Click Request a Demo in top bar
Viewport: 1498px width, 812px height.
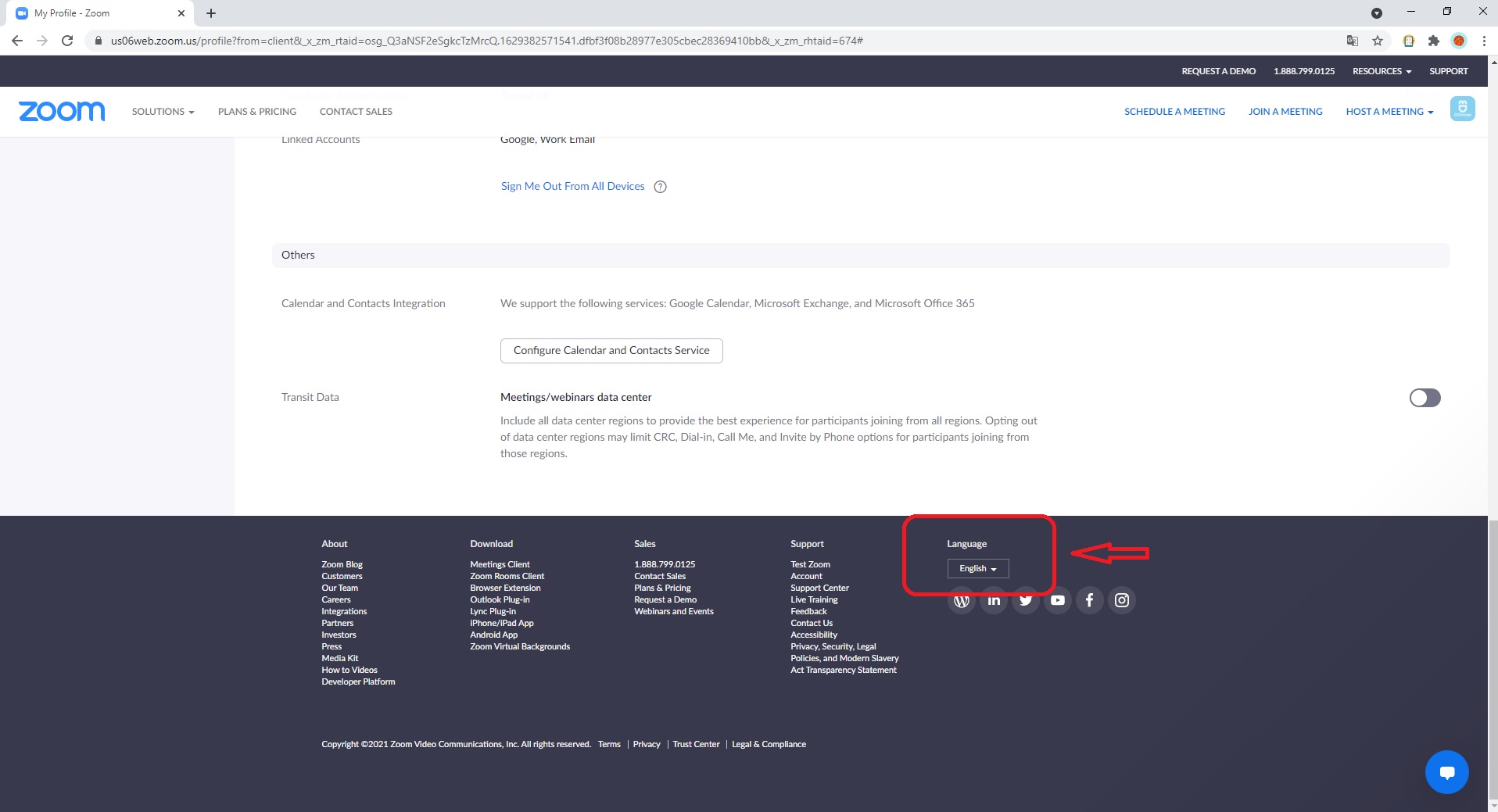[1218, 71]
